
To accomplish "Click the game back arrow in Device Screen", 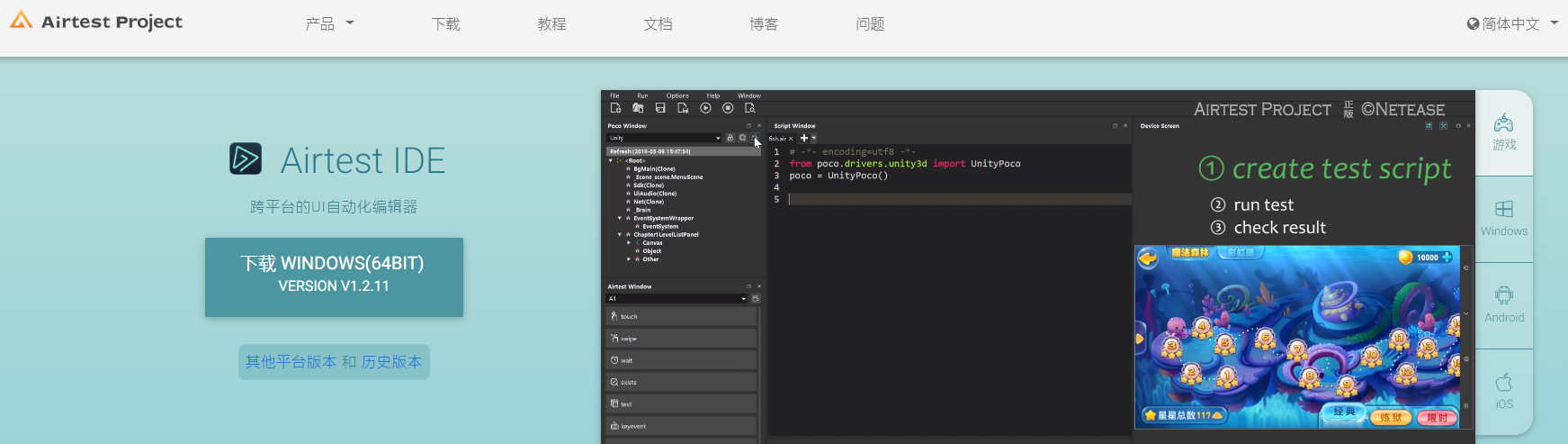I will pyautogui.click(x=1149, y=258).
